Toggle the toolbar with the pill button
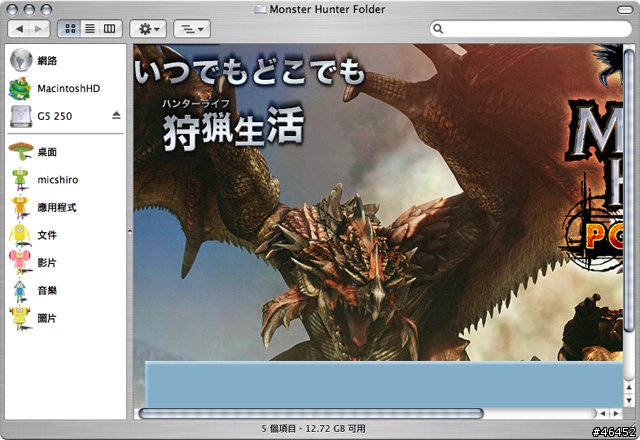The width and height of the screenshot is (640, 440). click(x=625, y=9)
